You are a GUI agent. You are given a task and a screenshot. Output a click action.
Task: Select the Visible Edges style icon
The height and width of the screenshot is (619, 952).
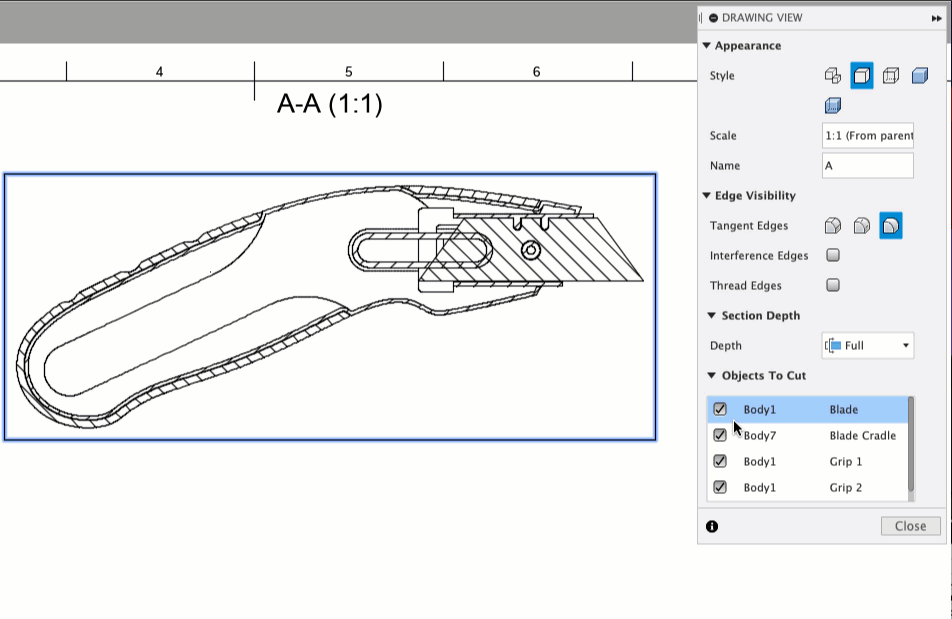click(862, 76)
